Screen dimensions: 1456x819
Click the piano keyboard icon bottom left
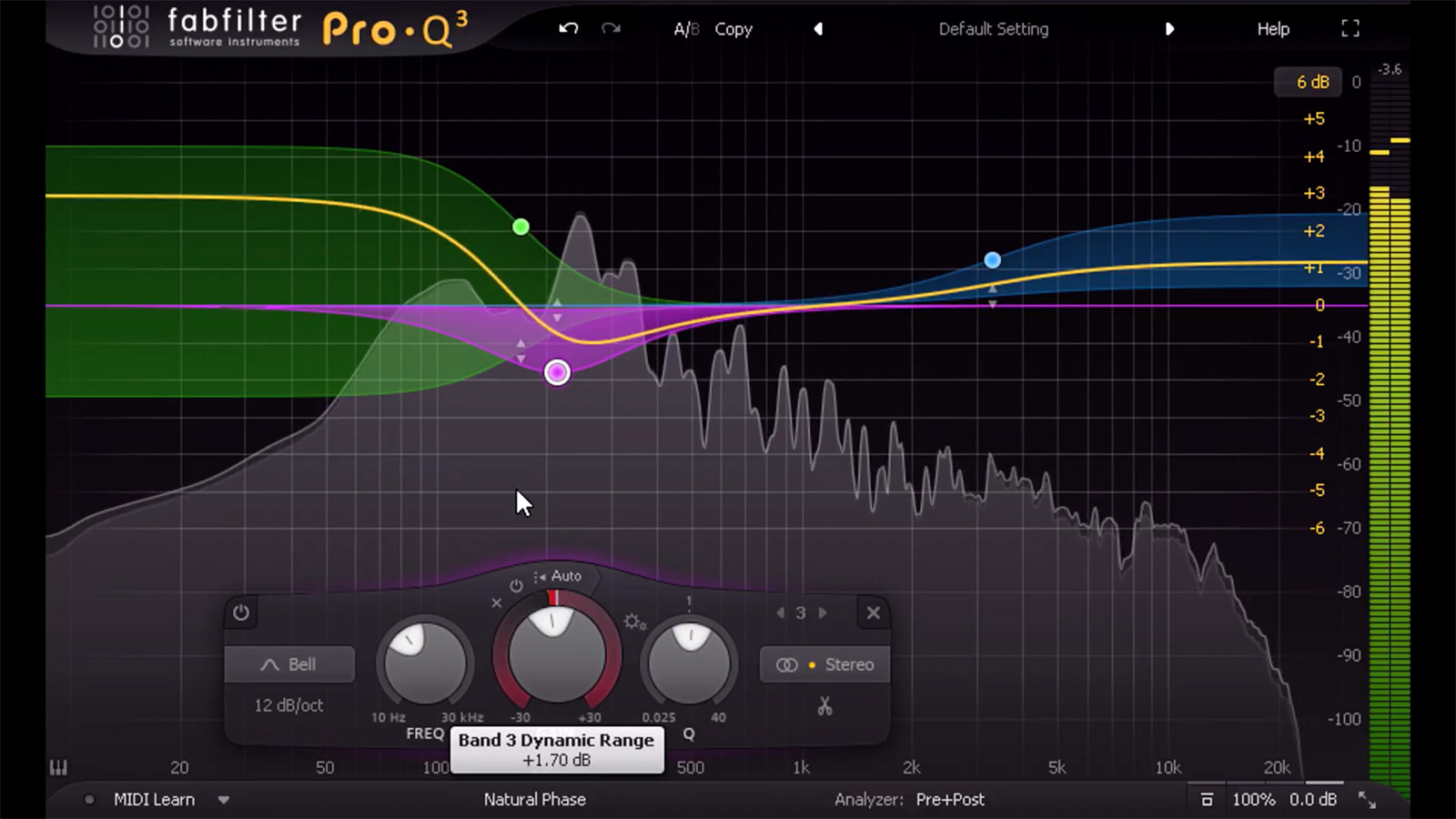[57, 767]
